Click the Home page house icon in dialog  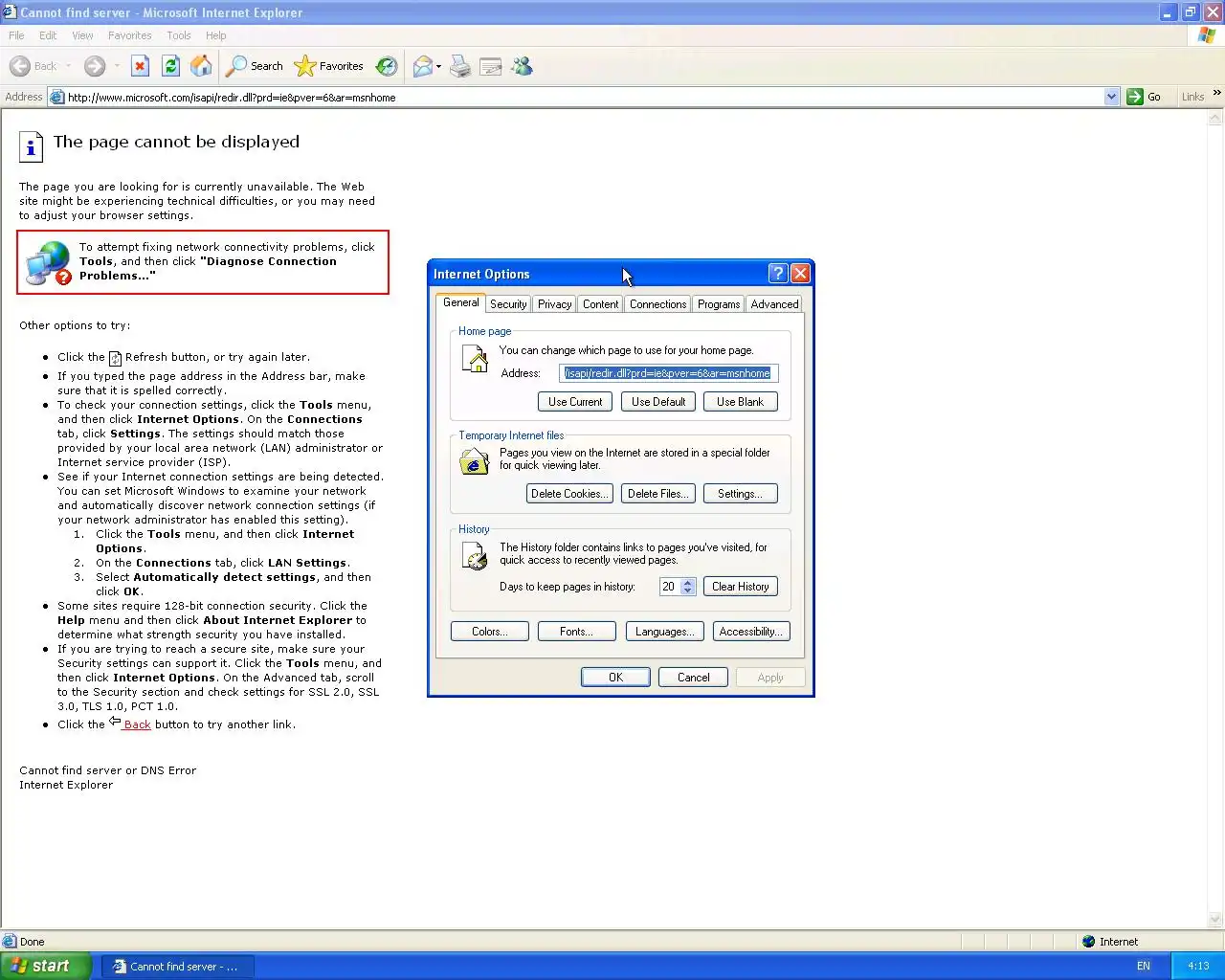coord(475,359)
